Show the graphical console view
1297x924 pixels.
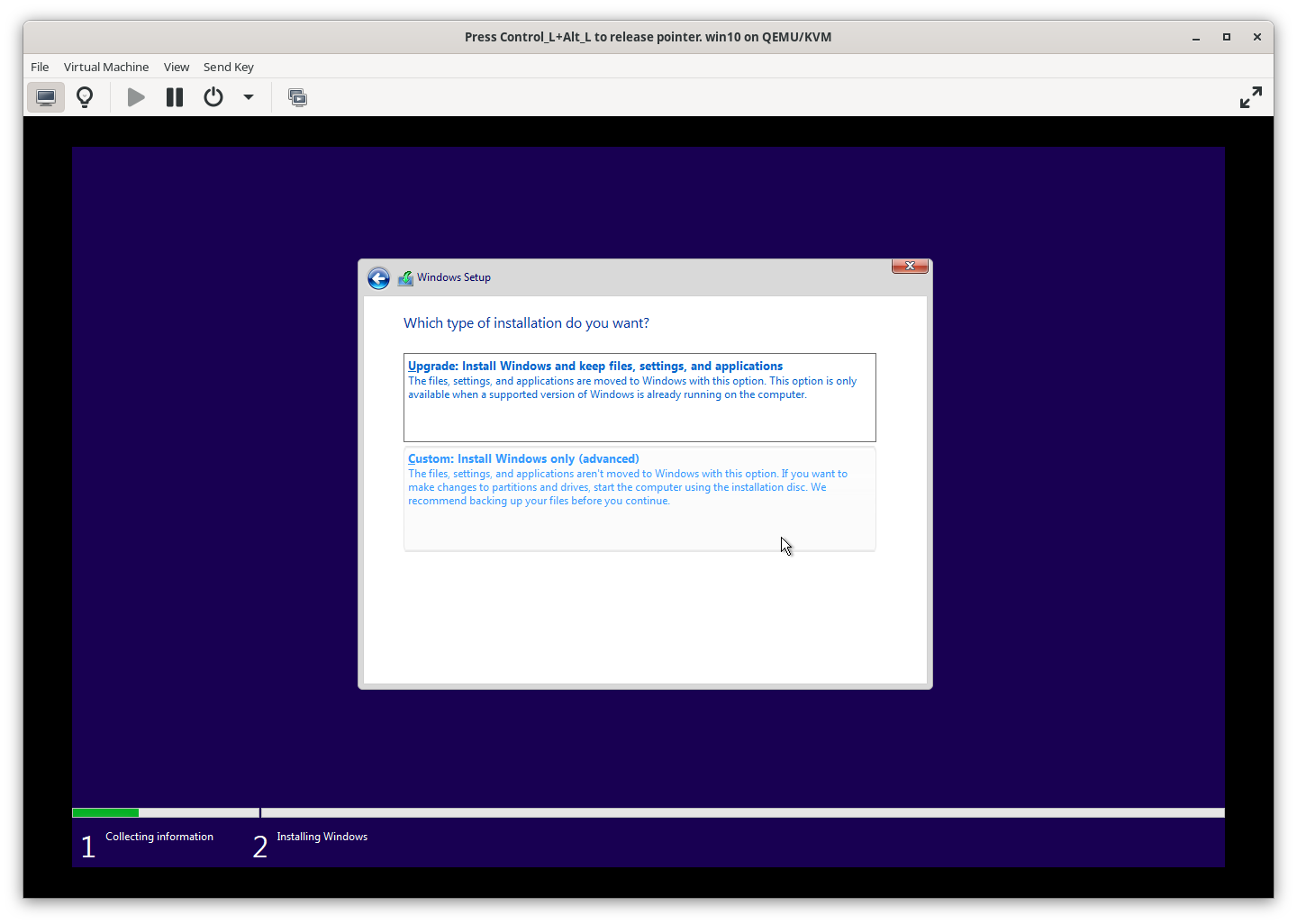coord(46,97)
